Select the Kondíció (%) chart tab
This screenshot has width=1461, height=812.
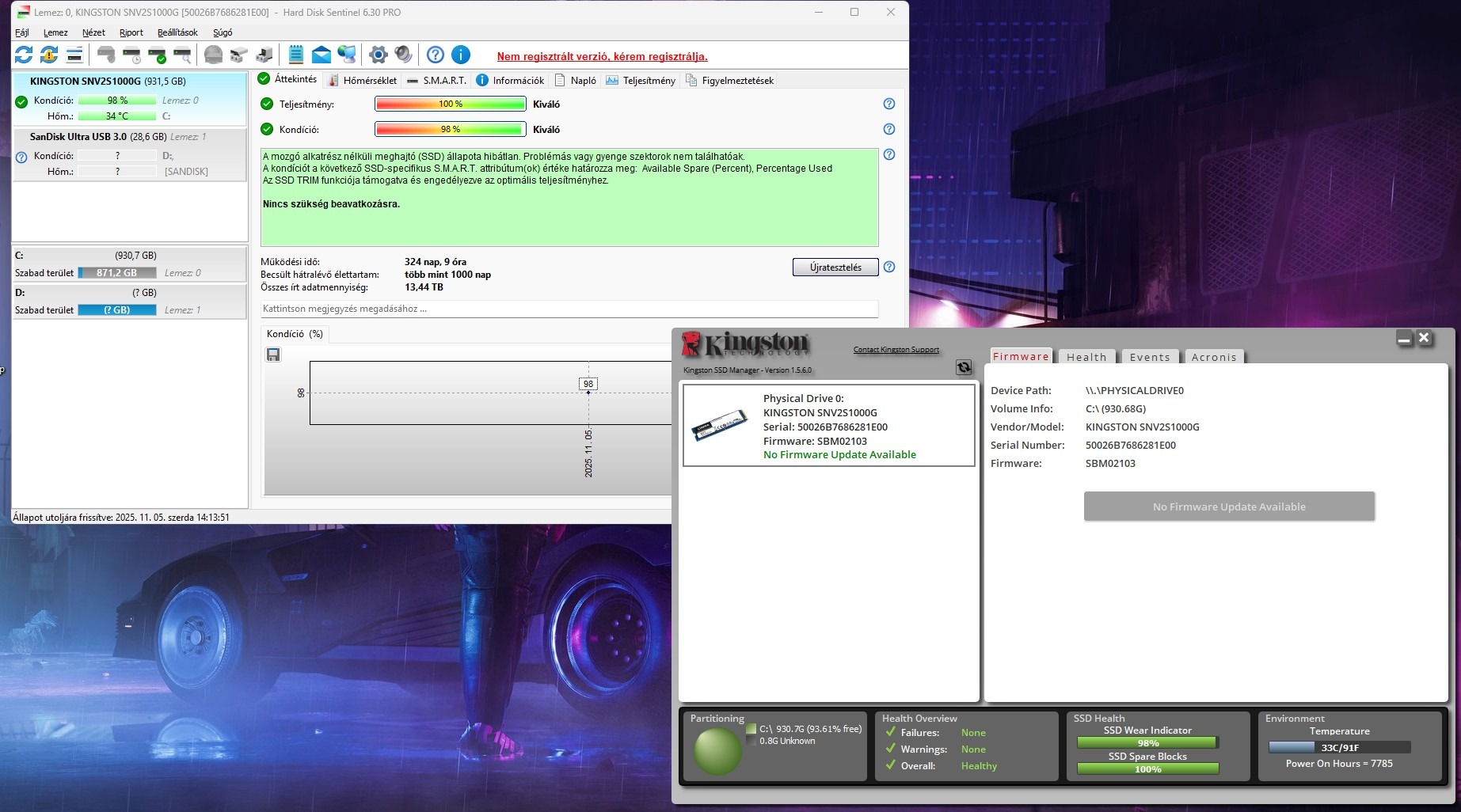coord(295,334)
